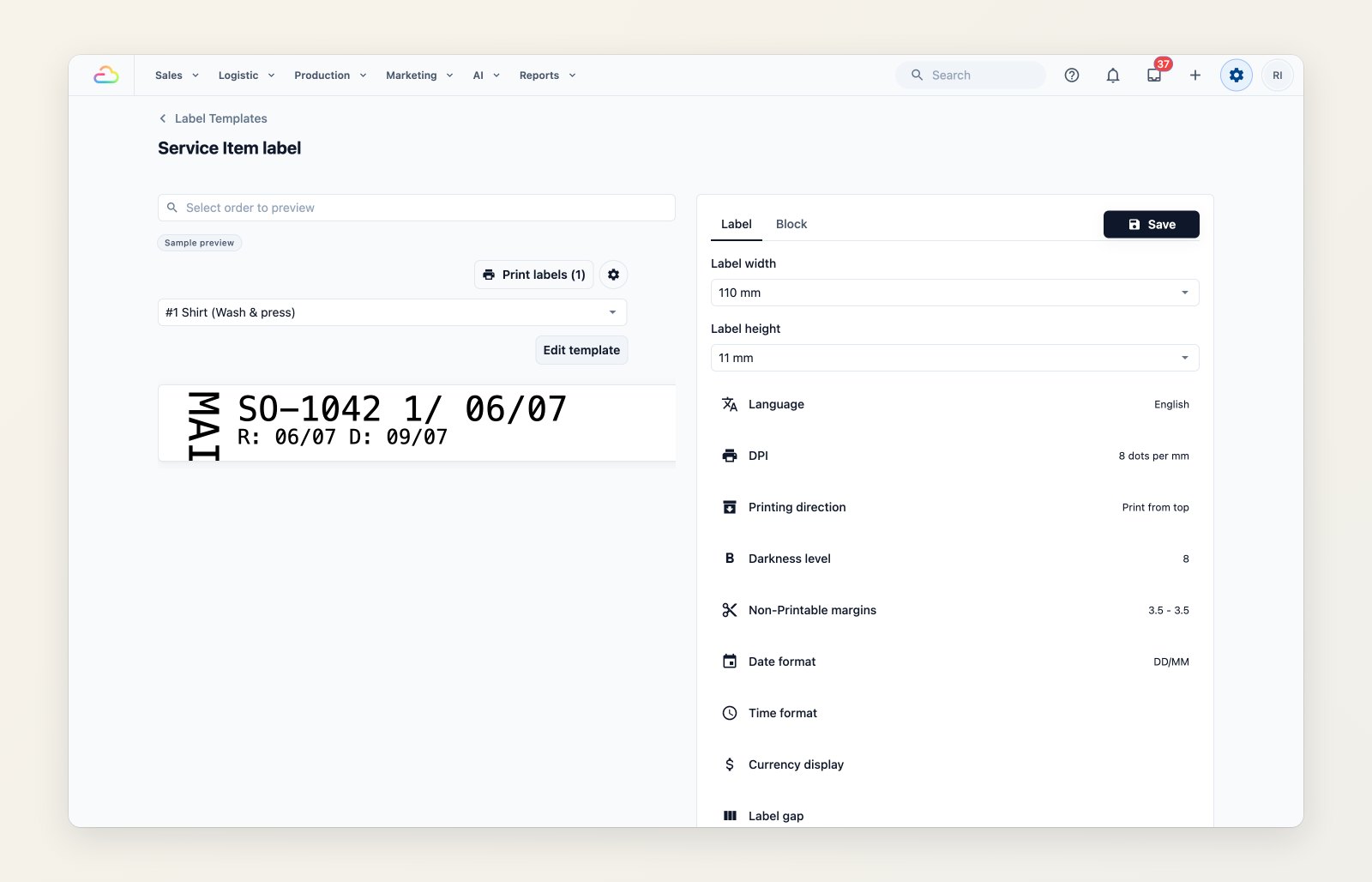Expand the #1 Shirt (Wash & press) selector
The height and width of the screenshot is (882, 1372).
tap(392, 312)
